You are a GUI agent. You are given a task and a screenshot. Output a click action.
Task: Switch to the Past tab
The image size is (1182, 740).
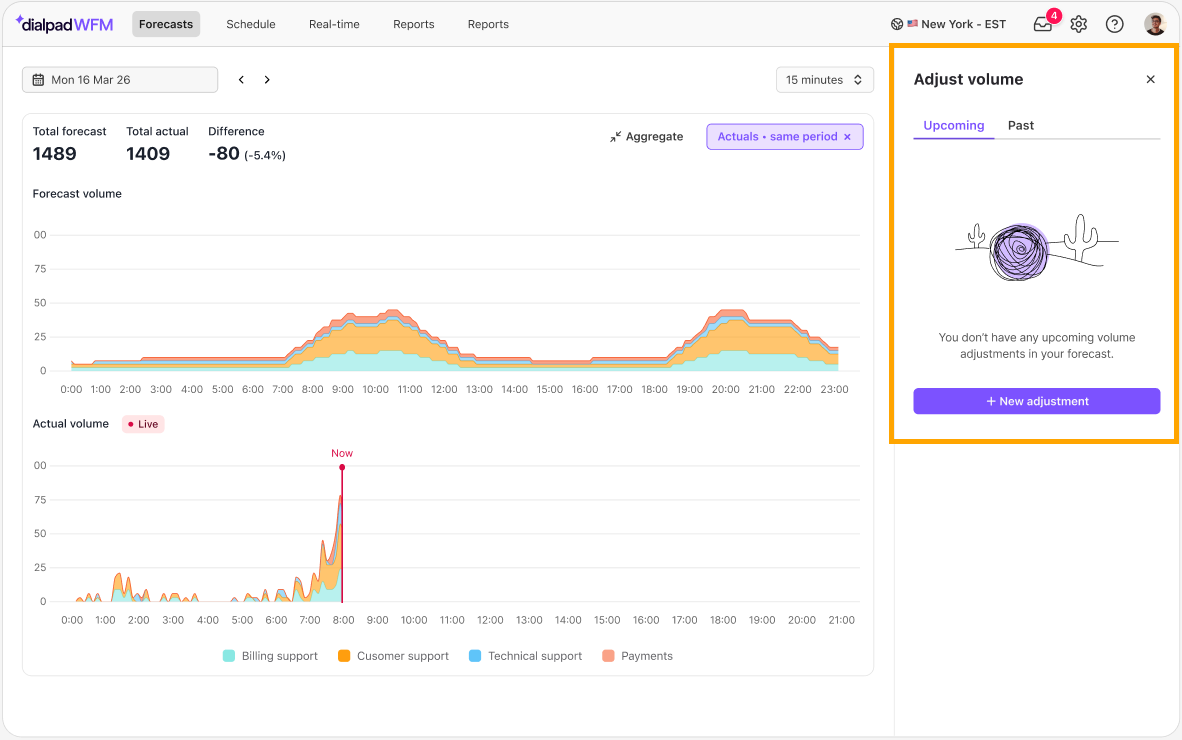1021,126
